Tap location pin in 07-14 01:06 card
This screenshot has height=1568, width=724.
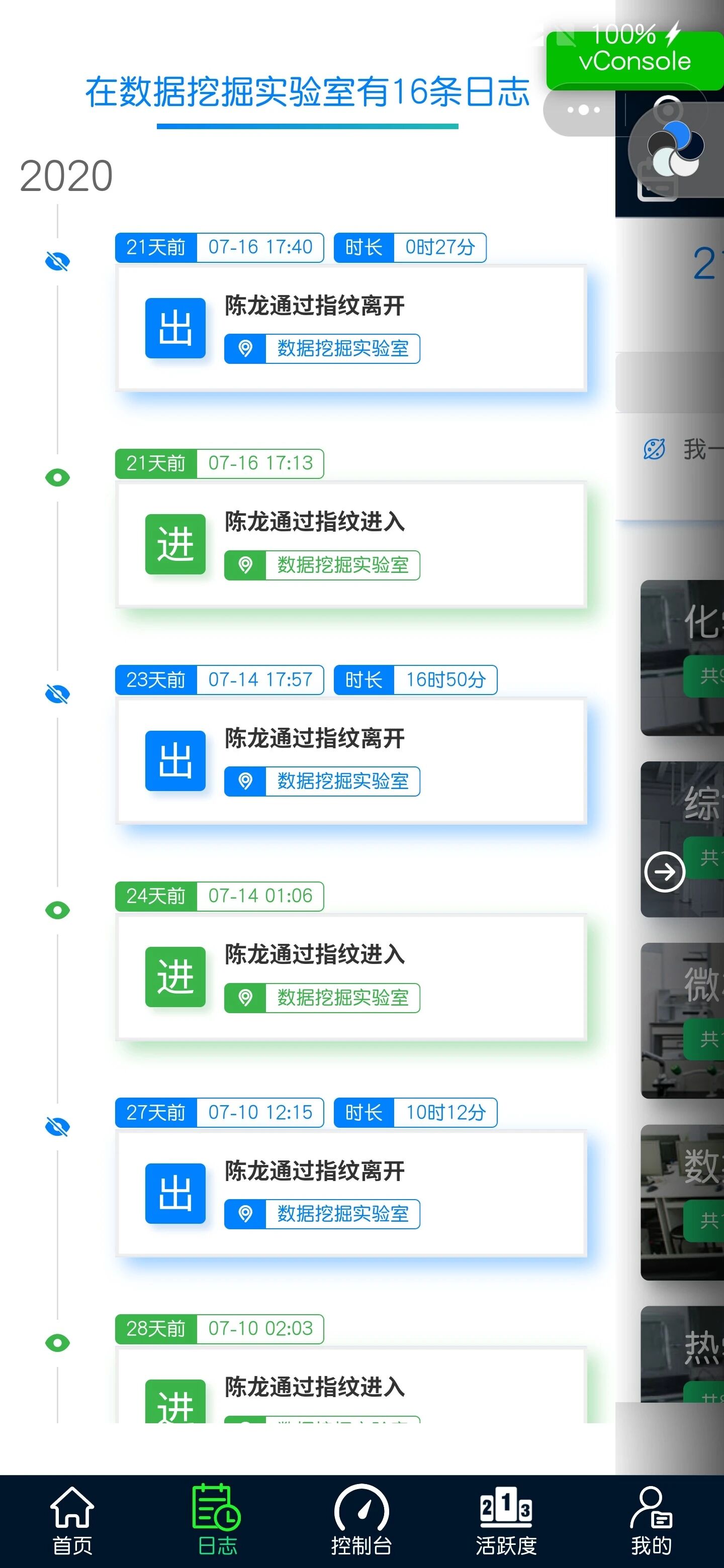point(245,998)
